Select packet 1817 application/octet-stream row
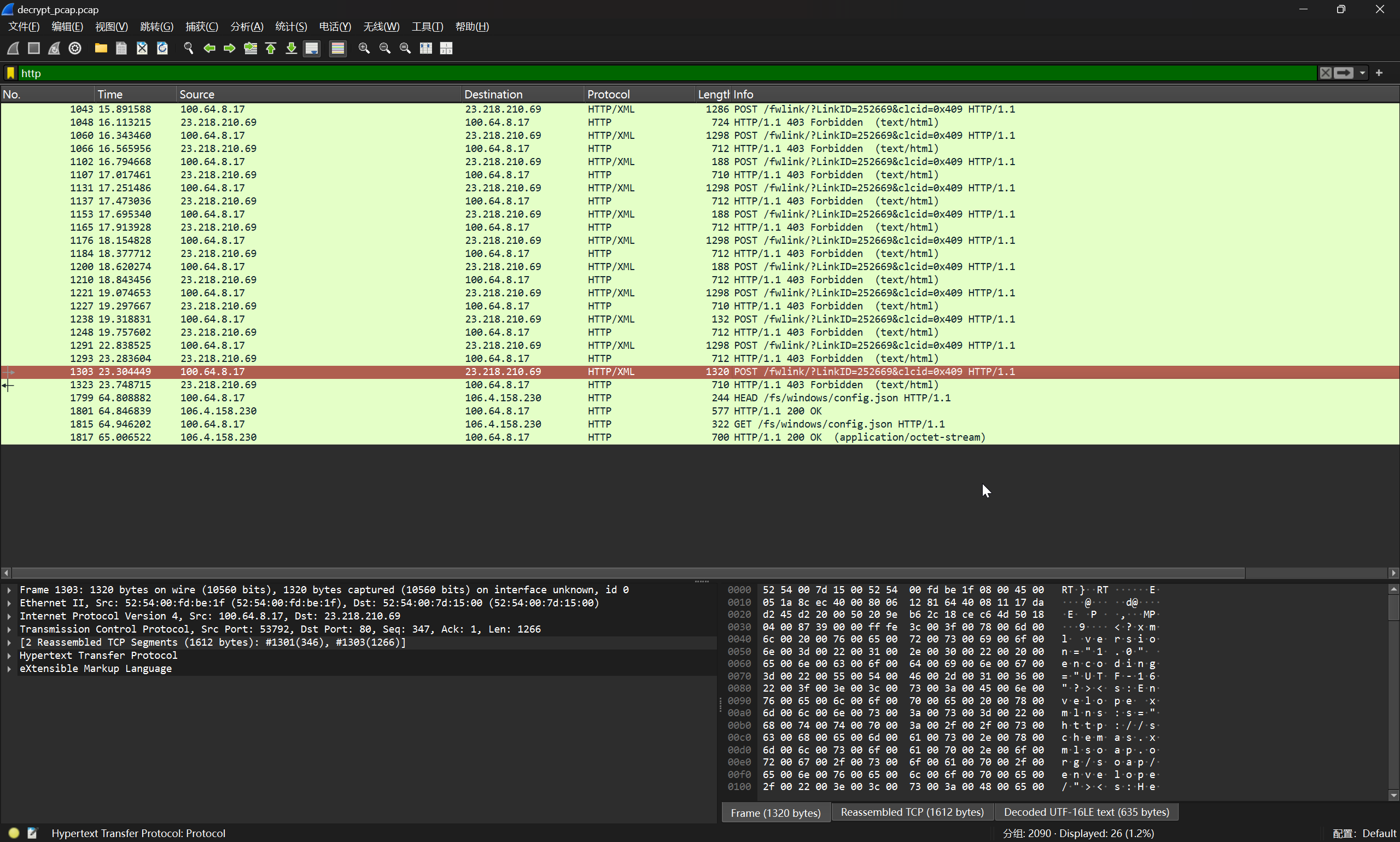 coord(699,437)
